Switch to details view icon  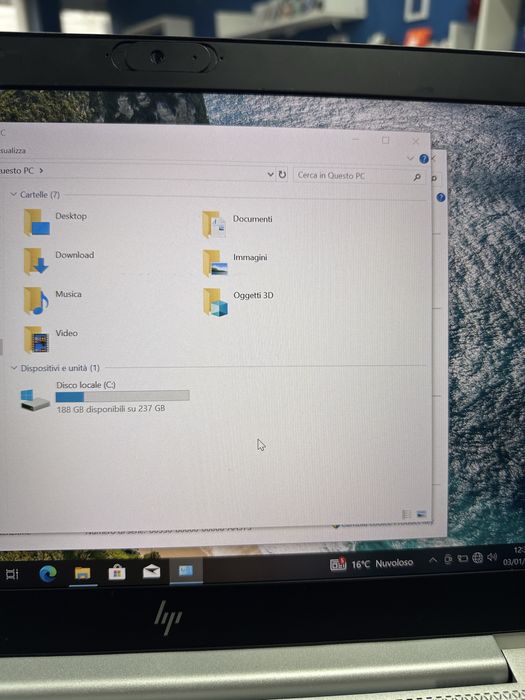pos(406,514)
